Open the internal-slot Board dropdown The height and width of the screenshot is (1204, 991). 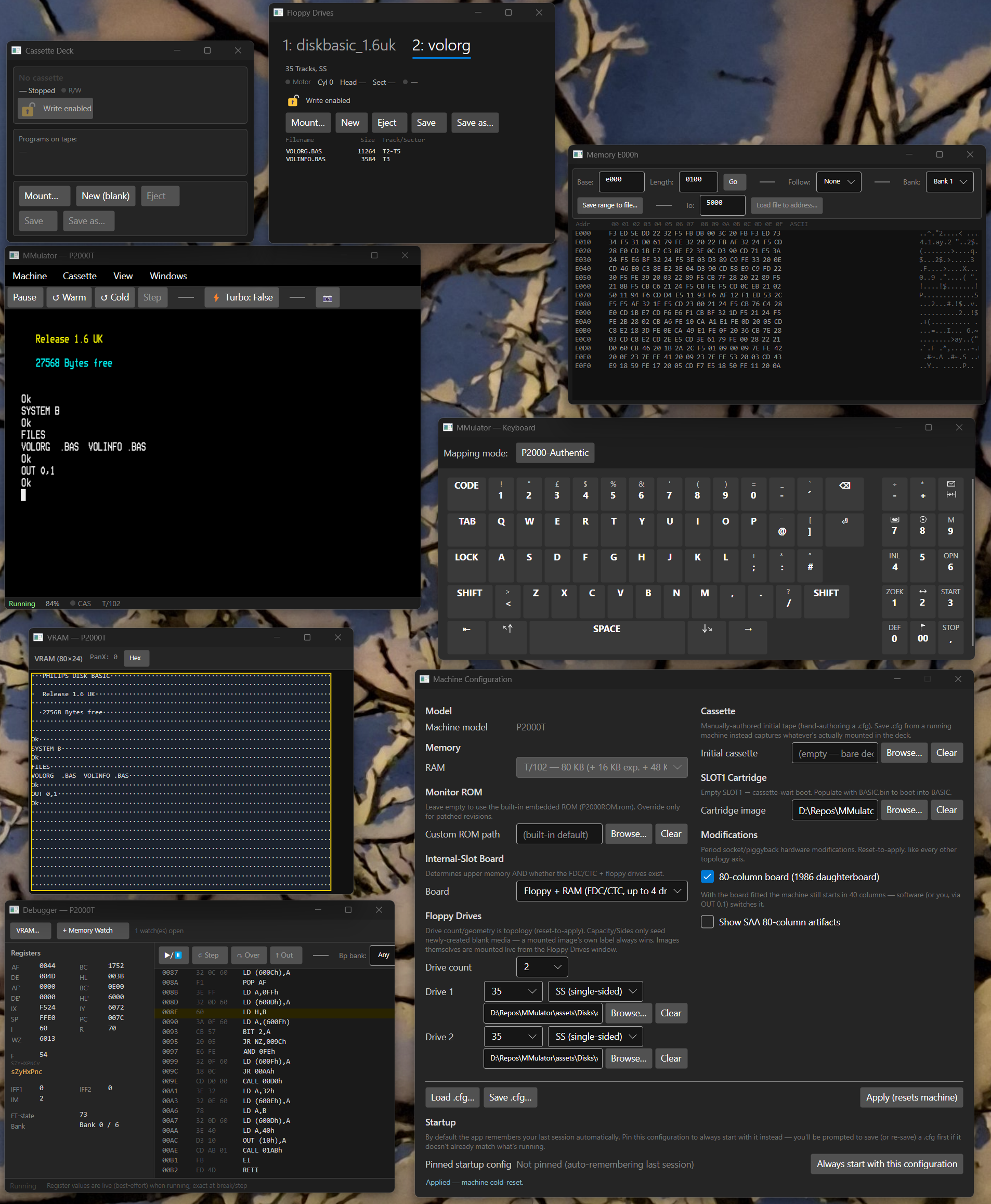tap(602, 891)
